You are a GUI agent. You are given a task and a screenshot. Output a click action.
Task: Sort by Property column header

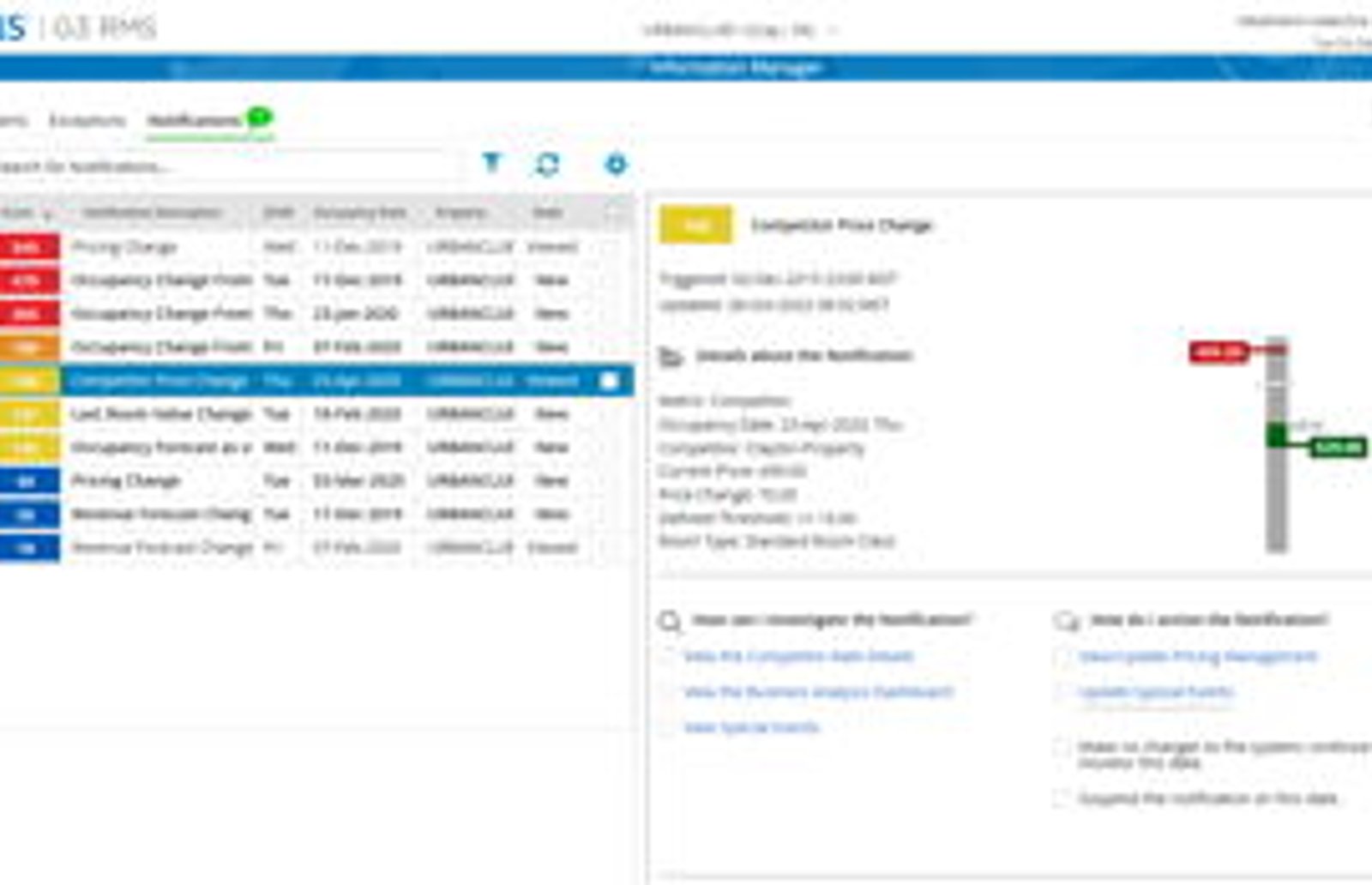(461, 213)
